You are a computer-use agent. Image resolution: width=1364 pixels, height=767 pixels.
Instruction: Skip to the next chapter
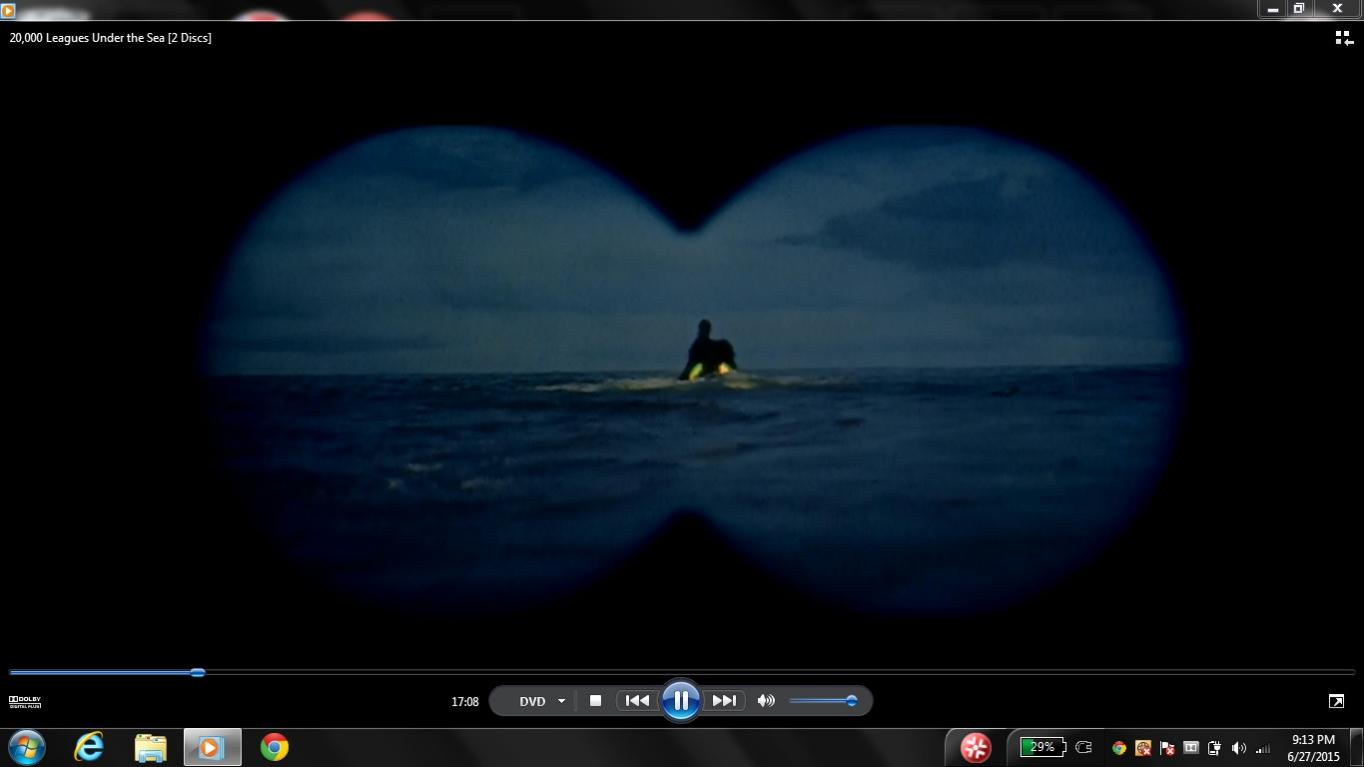[723, 701]
